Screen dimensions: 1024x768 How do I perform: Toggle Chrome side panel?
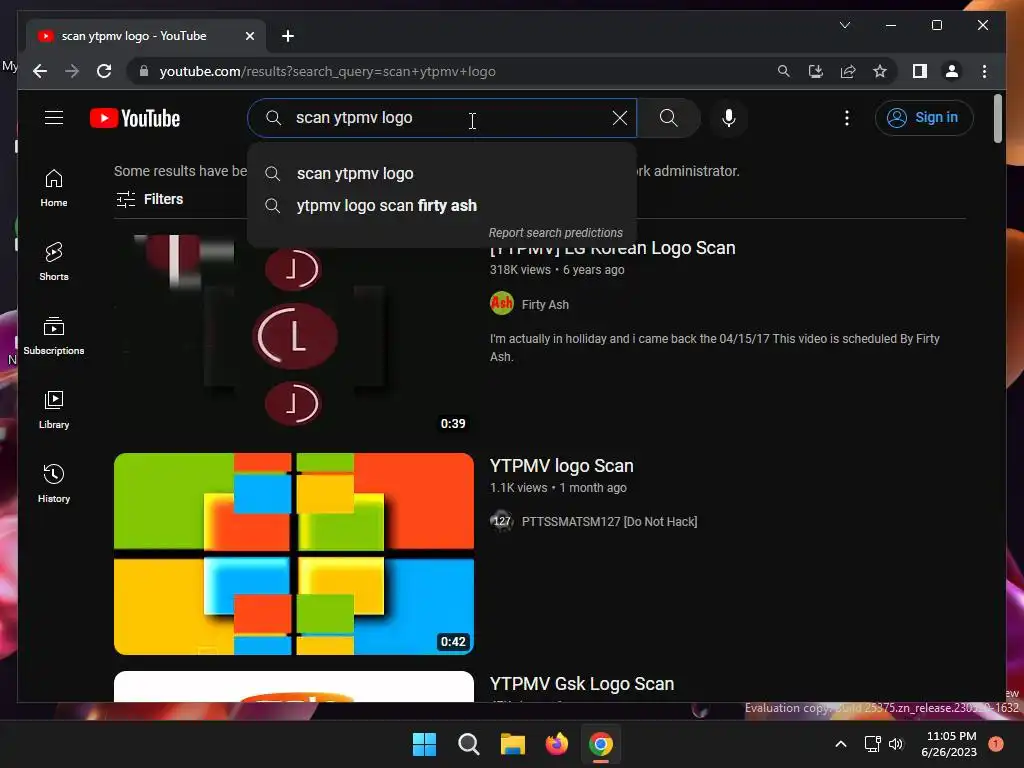[x=920, y=71]
